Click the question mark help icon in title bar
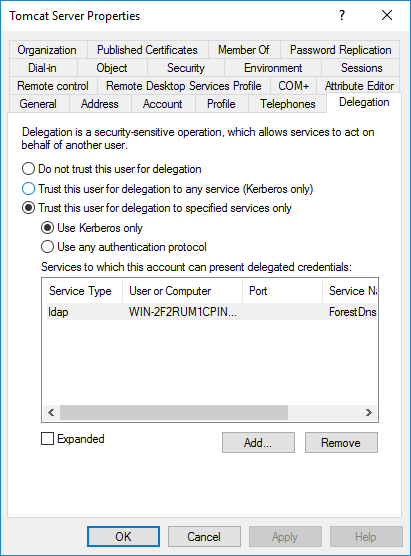 pyautogui.click(x=341, y=16)
